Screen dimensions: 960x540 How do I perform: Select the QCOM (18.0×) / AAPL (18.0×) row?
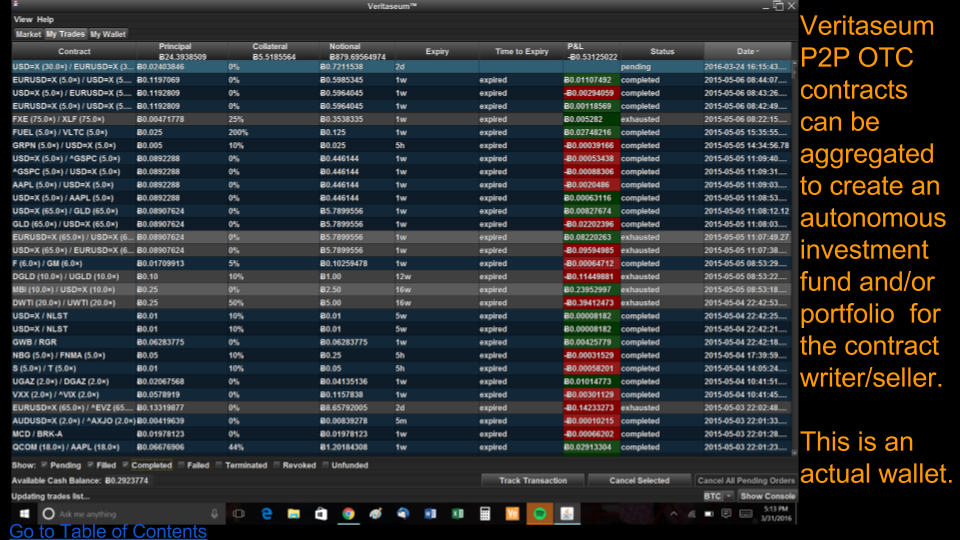[401, 447]
